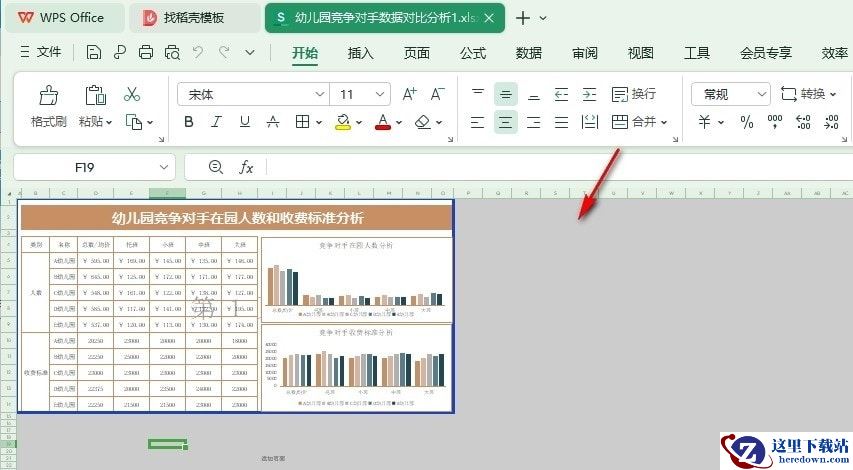
Task: Switch to the 页面 ribbon tab
Action: tap(417, 53)
